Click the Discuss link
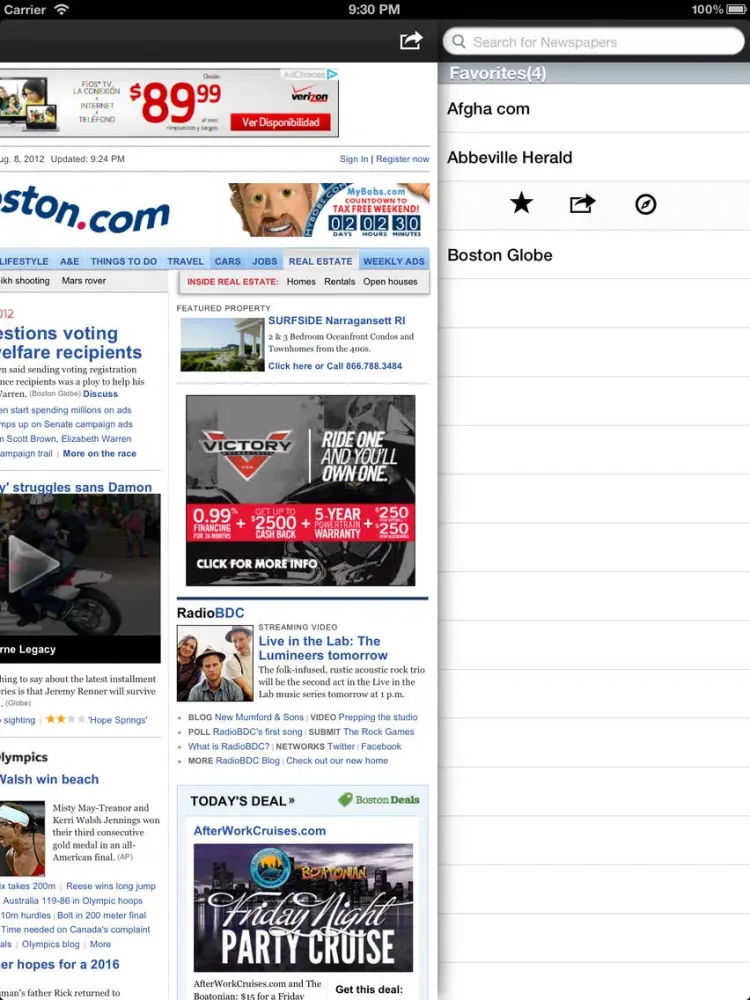The image size is (750, 1000). coord(100,394)
